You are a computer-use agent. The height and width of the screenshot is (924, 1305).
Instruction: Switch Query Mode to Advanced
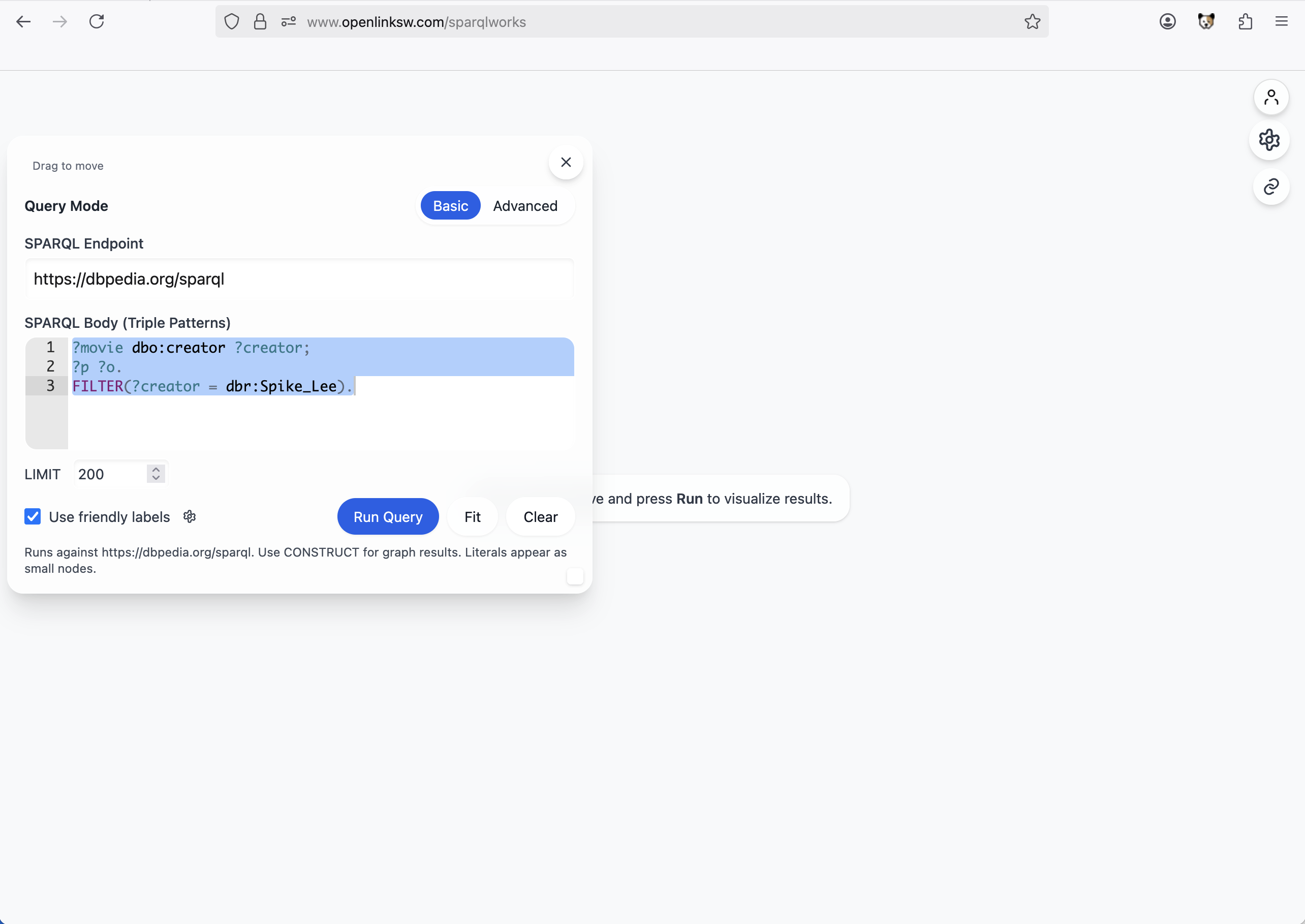point(524,206)
